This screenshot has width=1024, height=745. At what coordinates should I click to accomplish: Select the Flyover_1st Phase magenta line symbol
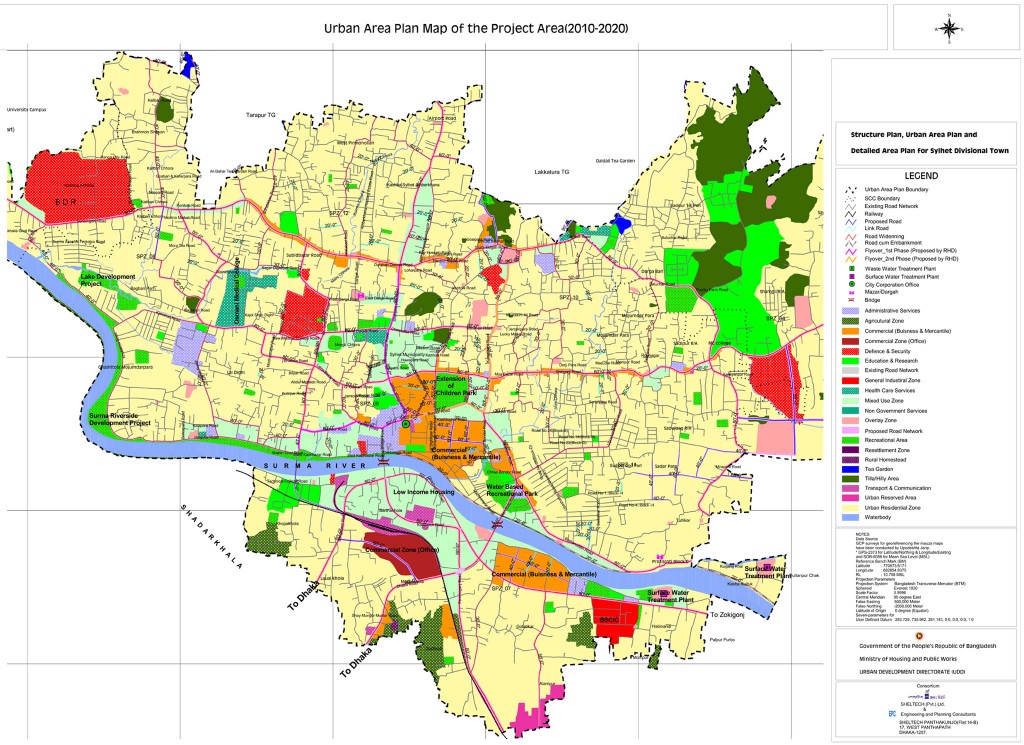coord(851,251)
